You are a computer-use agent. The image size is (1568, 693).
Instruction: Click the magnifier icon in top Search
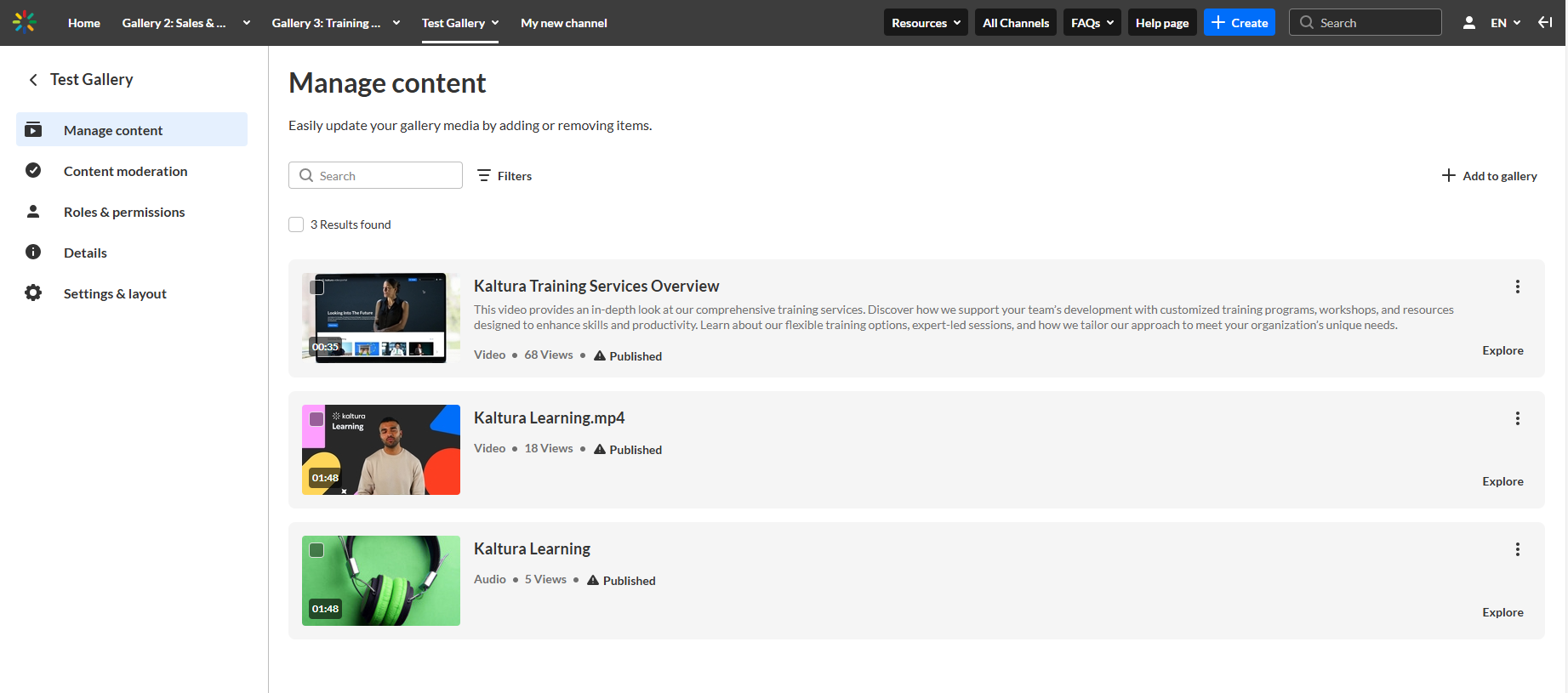click(x=1307, y=23)
